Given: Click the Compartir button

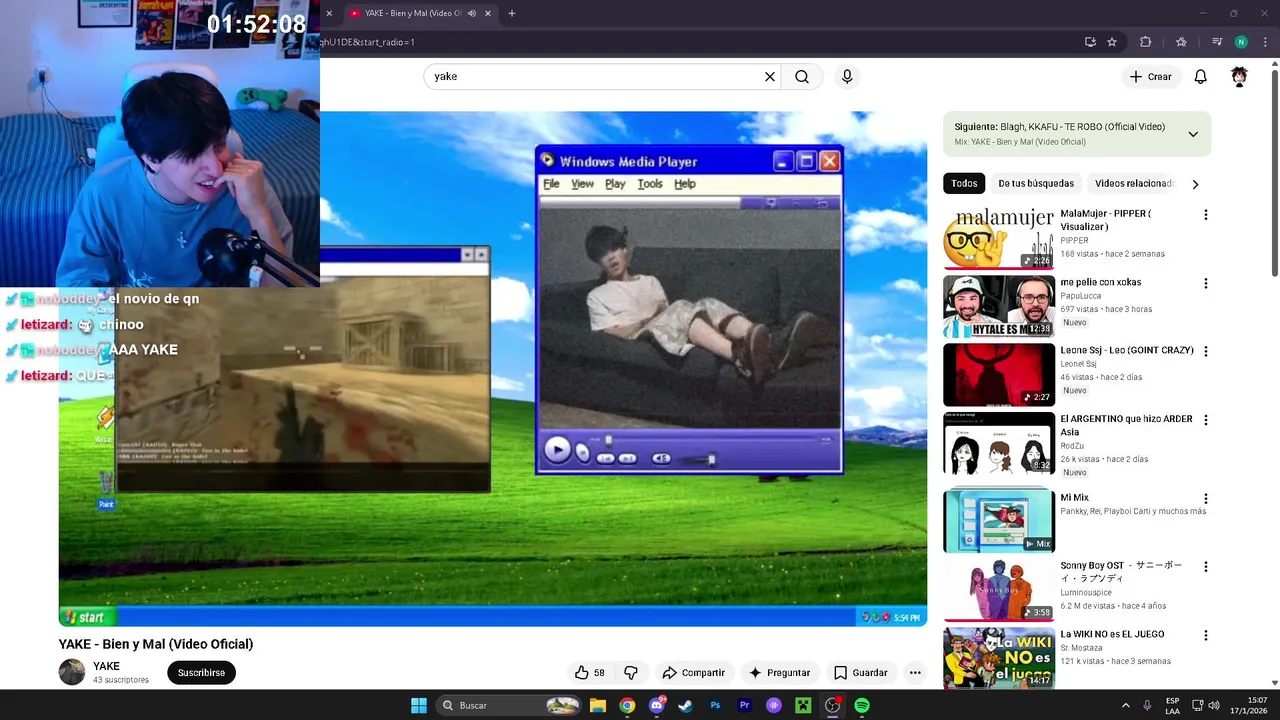Looking at the screenshot, I should (x=693, y=673).
